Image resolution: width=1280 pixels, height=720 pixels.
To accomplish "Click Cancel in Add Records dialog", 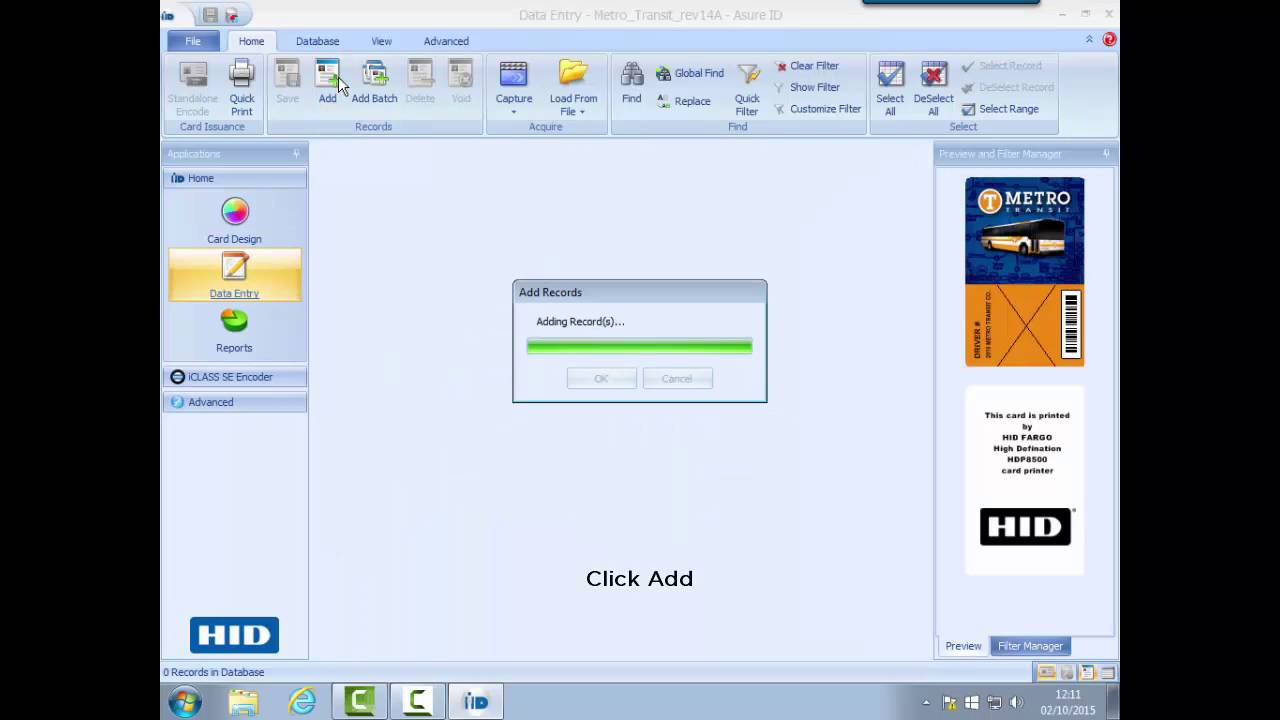I will coord(677,378).
